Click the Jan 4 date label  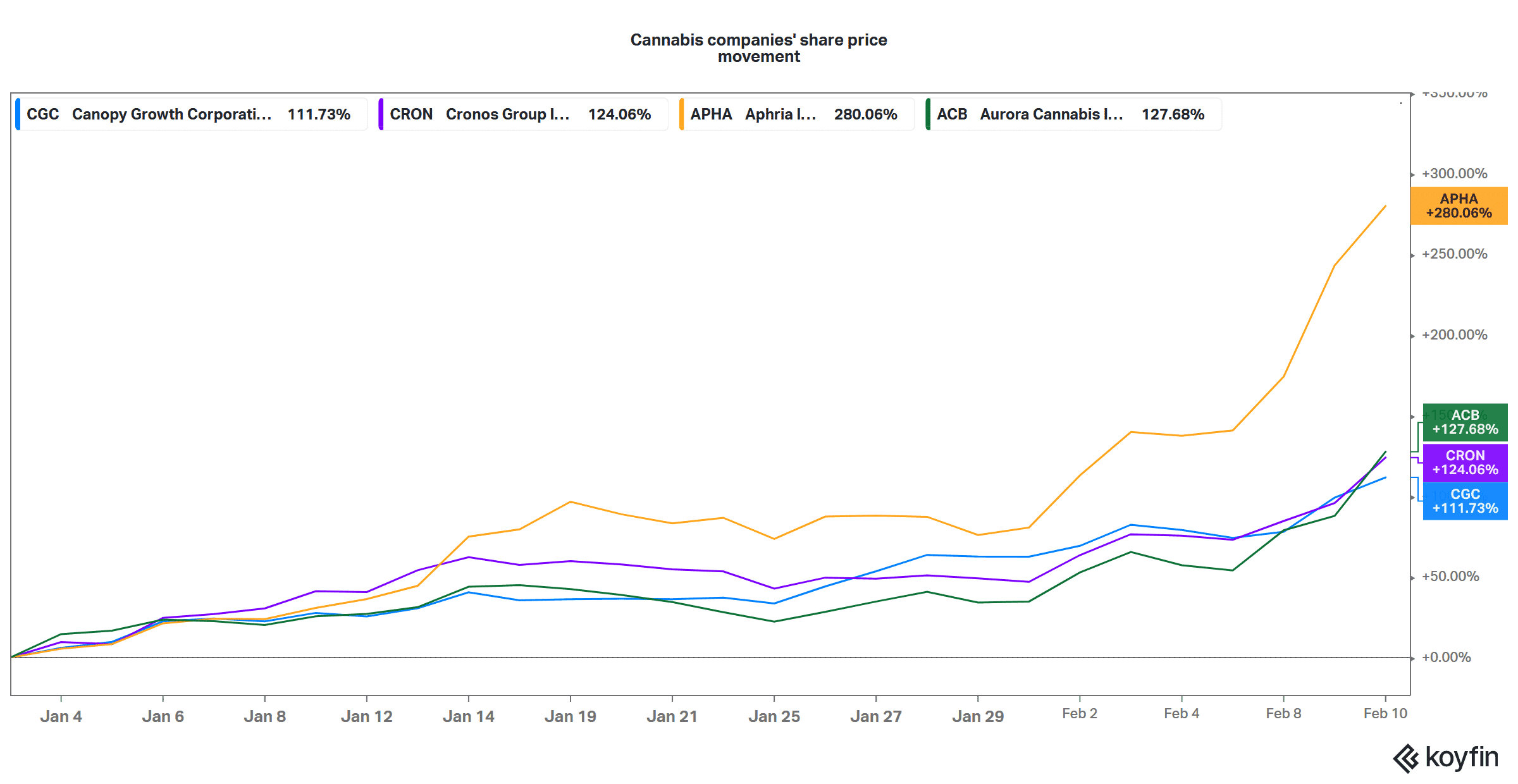tap(61, 716)
